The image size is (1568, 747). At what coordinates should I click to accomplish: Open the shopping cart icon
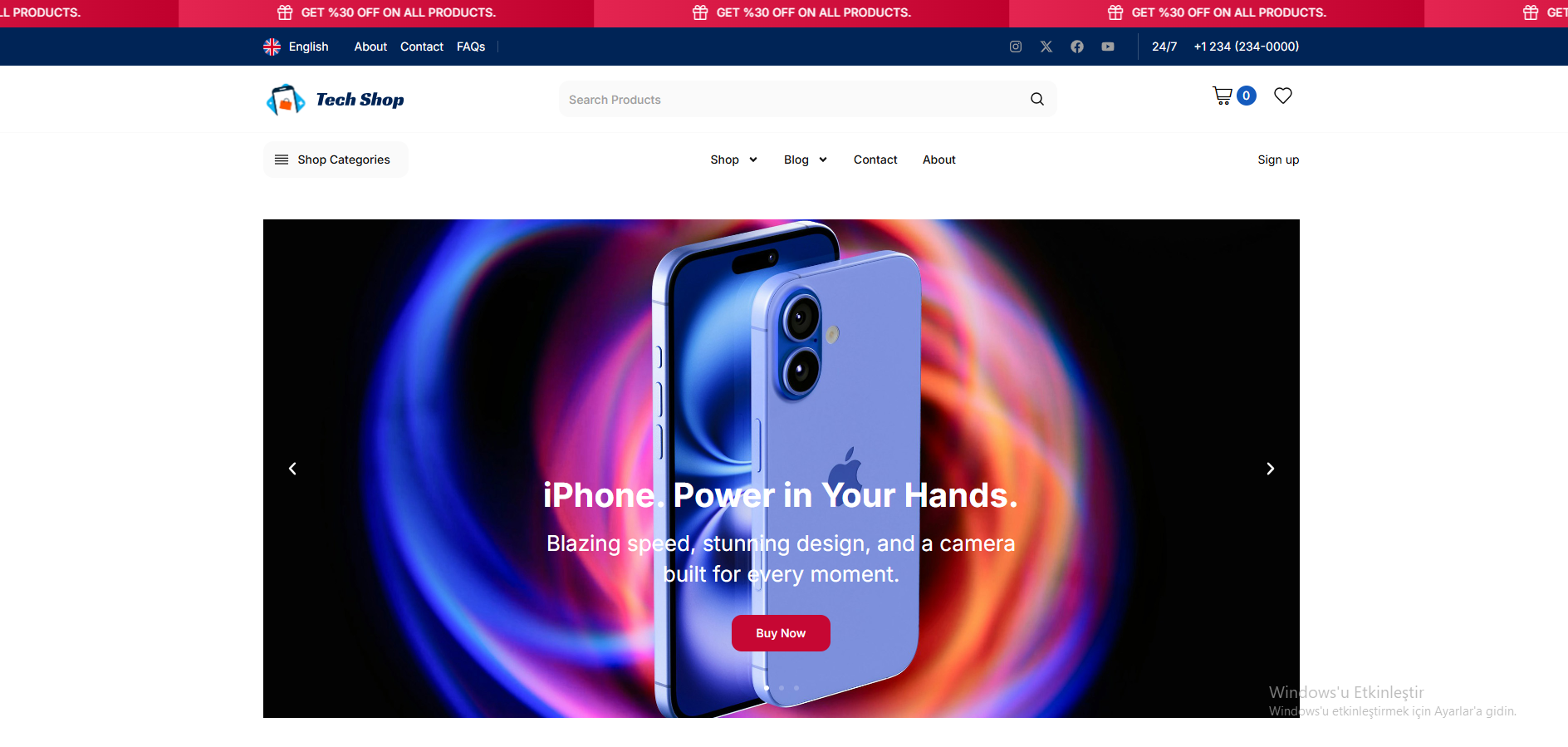[x=1223, y=96]
